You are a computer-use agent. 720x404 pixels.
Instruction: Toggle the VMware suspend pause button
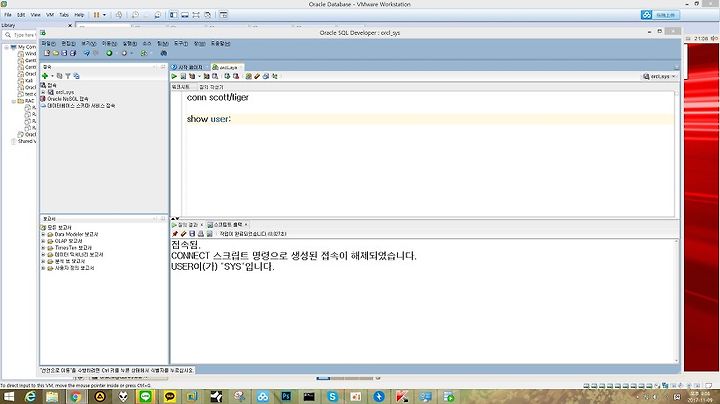click(x=96, y=15)
